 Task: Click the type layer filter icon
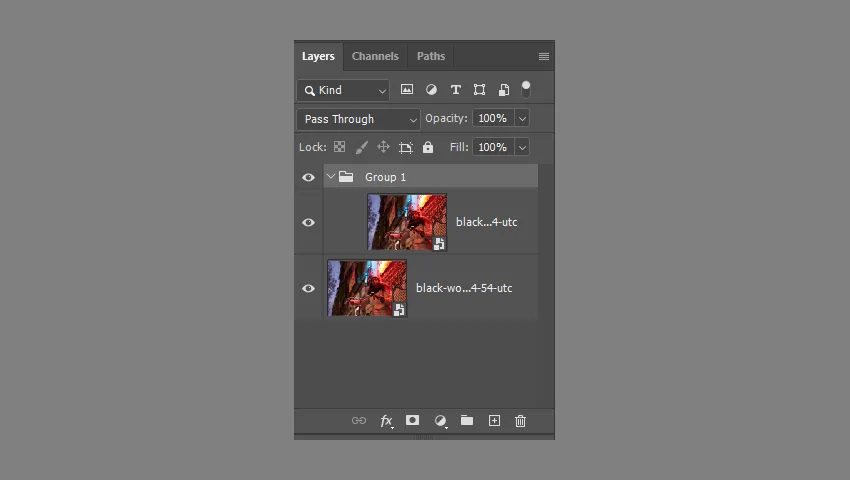(x=455, y=90)
